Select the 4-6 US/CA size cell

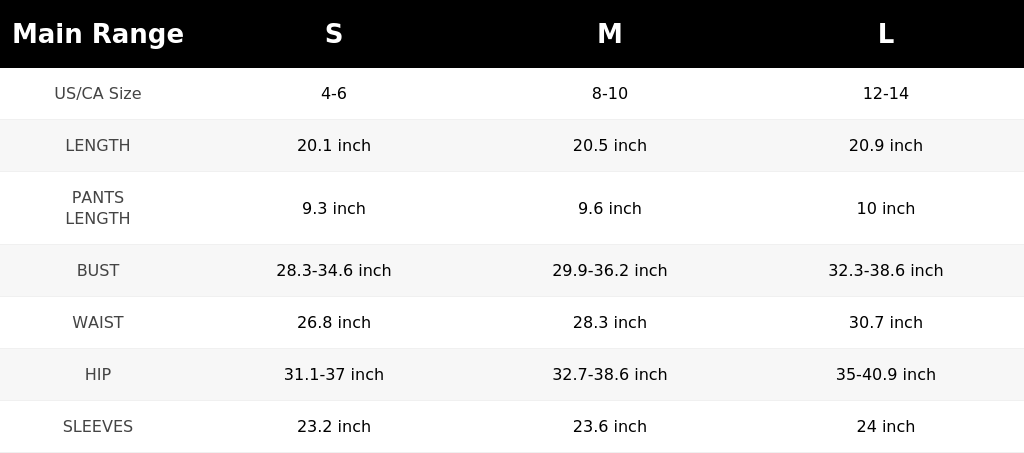coord(334,93)
